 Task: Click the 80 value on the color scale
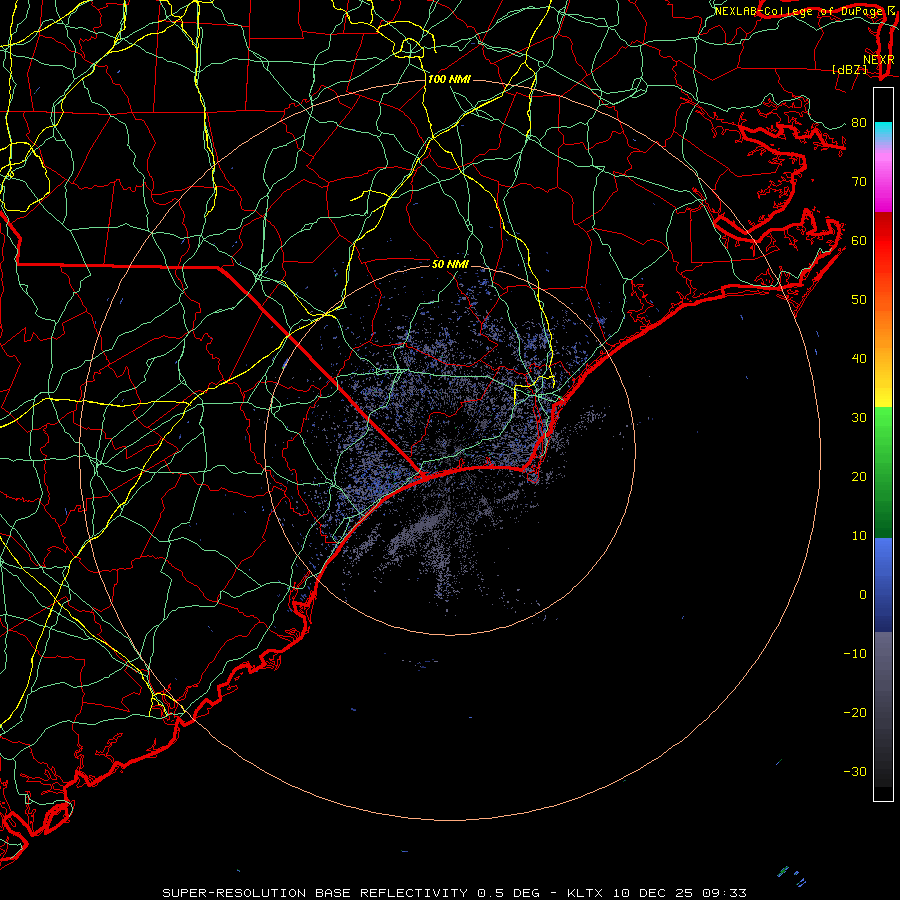pyautogui.click(x=859, y=123)
